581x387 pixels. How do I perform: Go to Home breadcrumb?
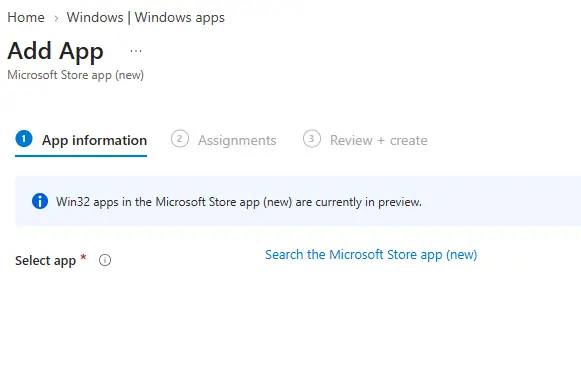click(x=26, y=17)
